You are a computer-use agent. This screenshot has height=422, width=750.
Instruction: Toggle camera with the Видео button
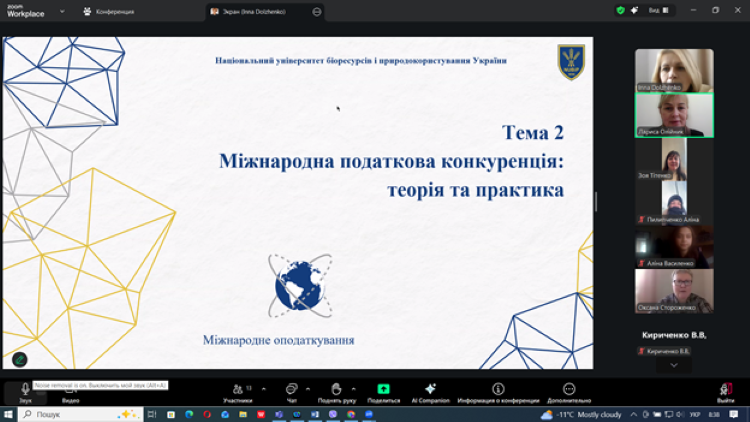(70, 393)
